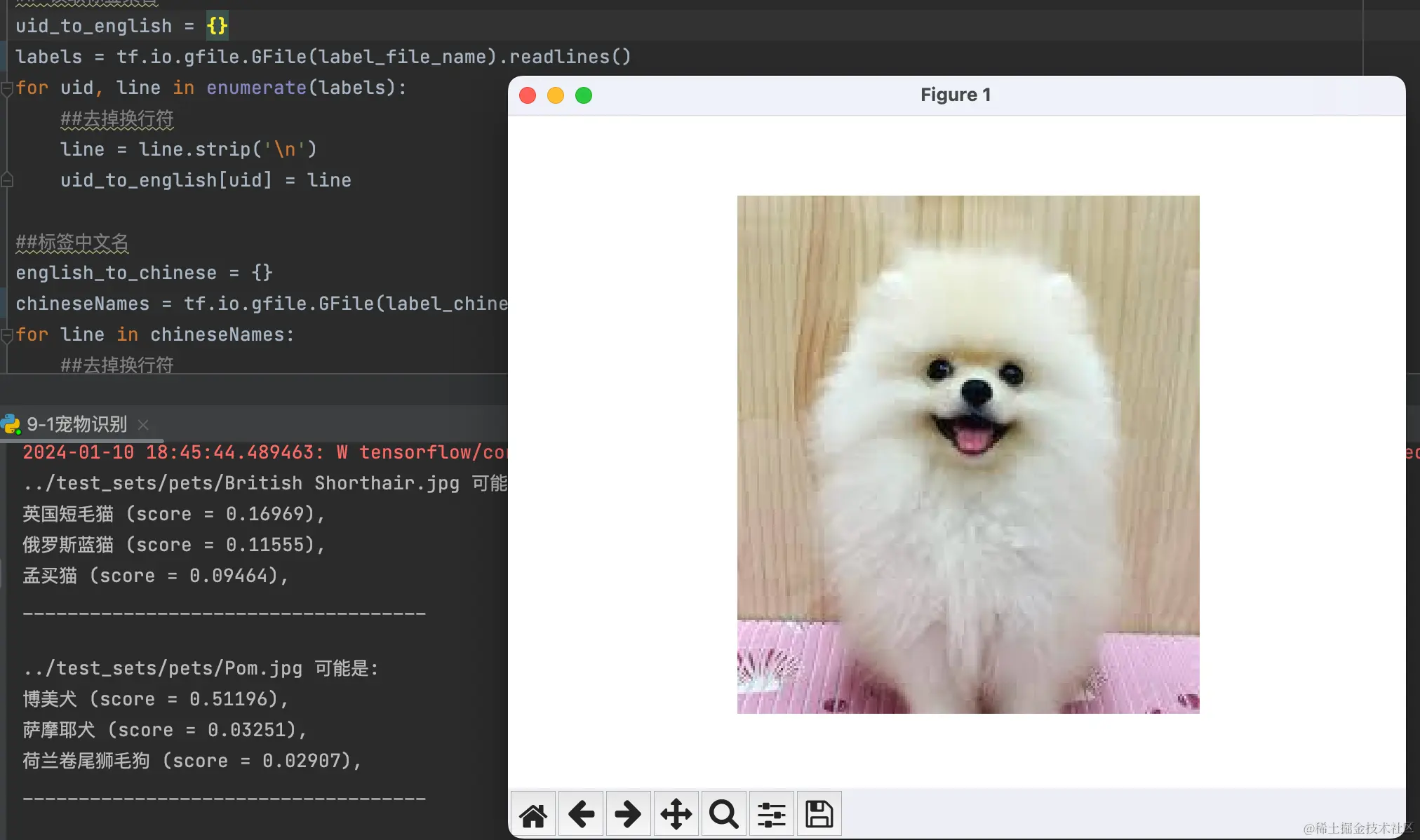Click the Home reset view icon
1420x840 pixels.
click(x=533, y=814)
